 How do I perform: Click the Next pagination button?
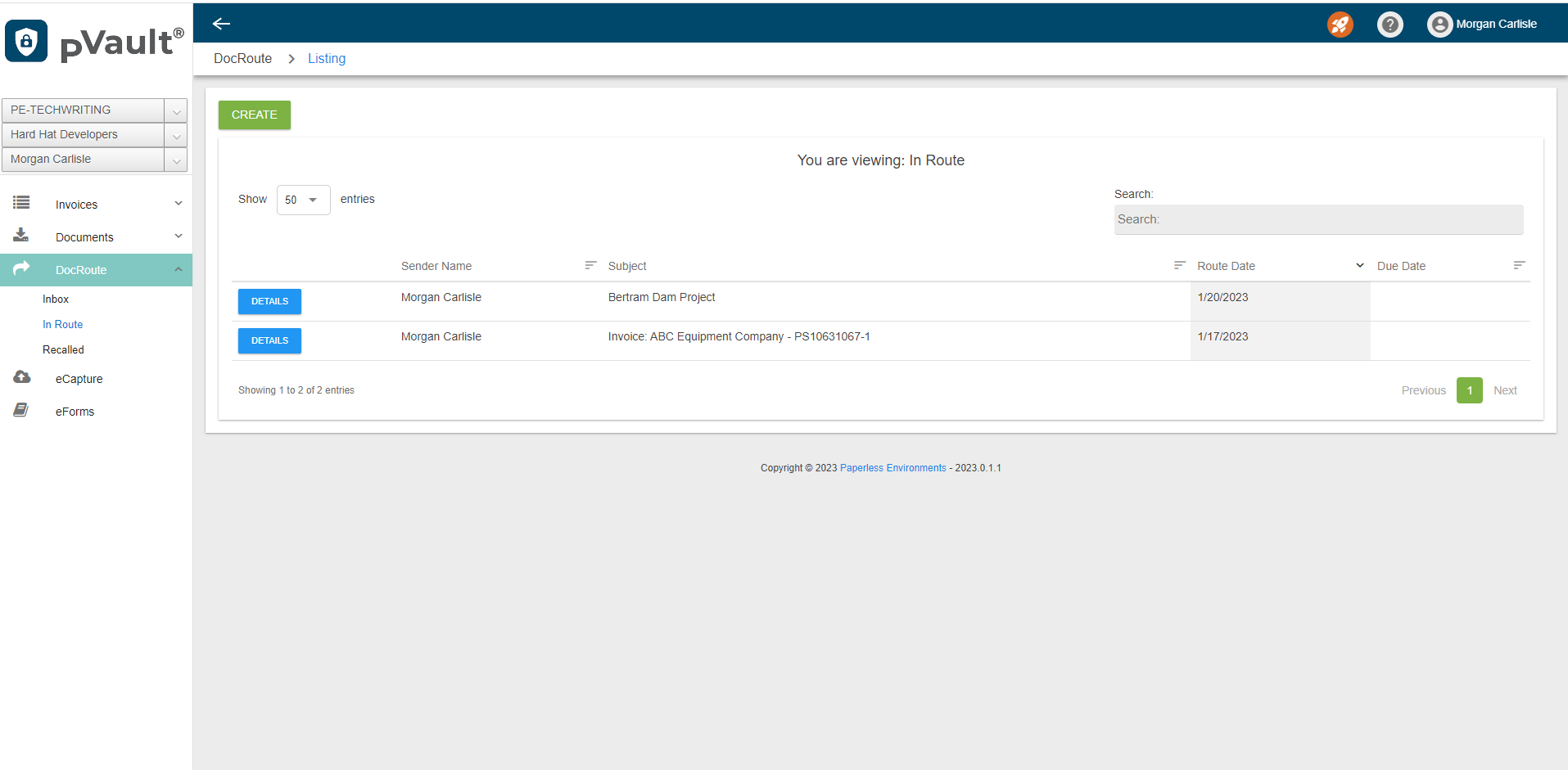click(1505, 390)
